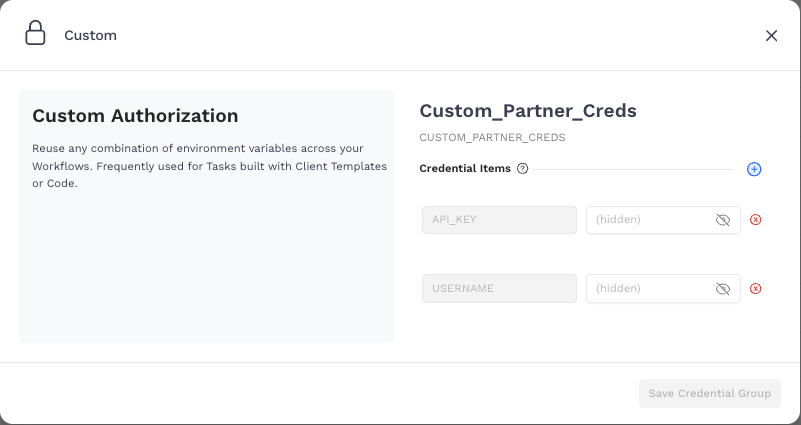Focus the hidden value field for API_KEY

click(648, 220)
